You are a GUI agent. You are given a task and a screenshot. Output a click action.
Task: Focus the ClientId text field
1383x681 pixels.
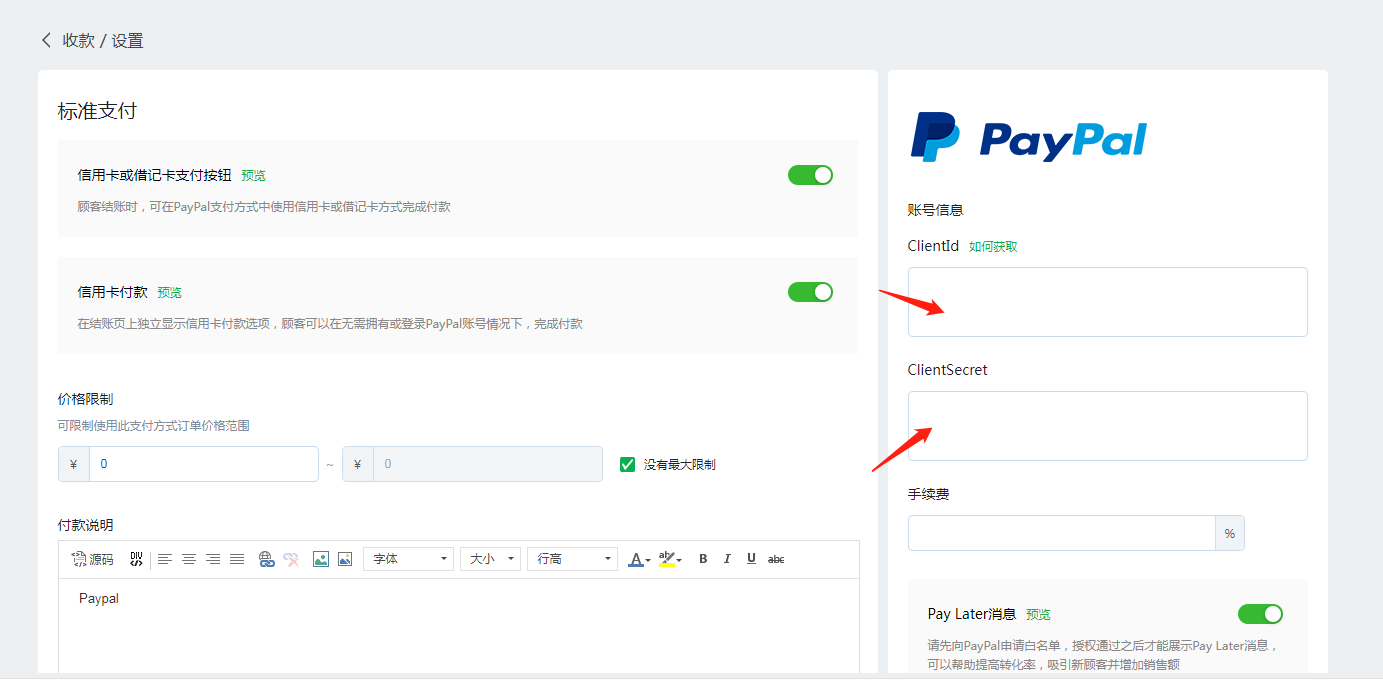tap(1108, 302)
